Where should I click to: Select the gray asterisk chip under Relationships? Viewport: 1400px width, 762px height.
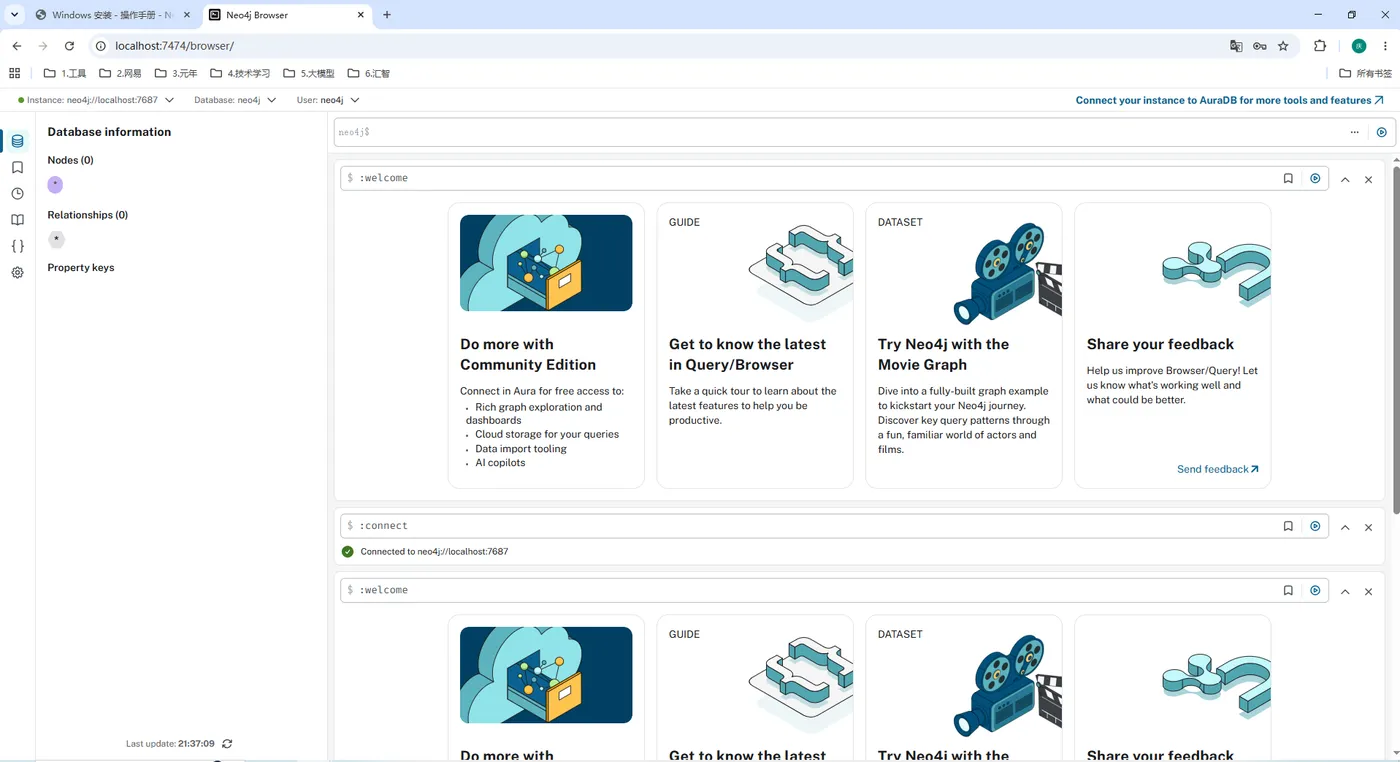pos(57,240)
